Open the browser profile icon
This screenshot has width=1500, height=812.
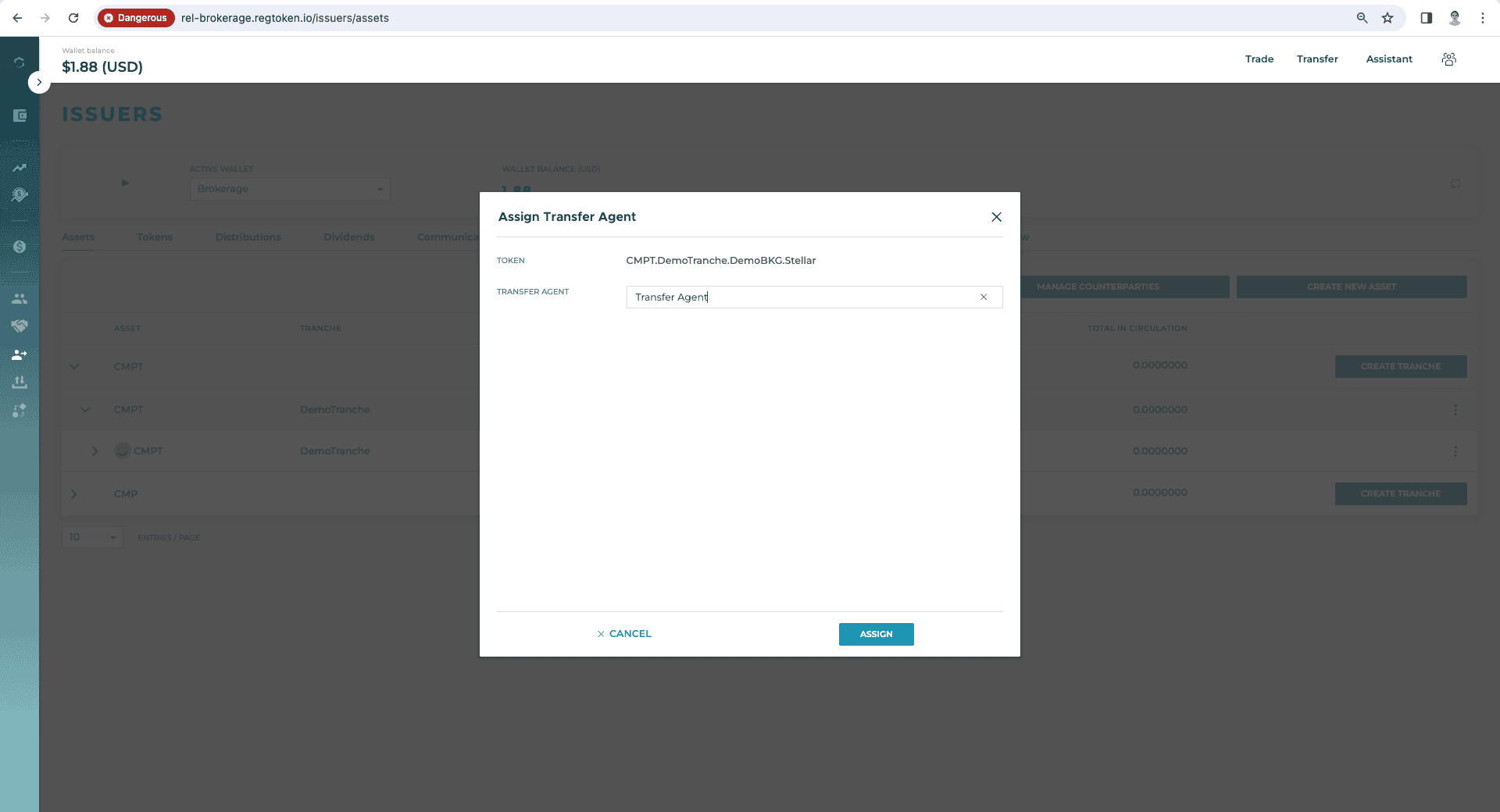tap(1455, 18)
